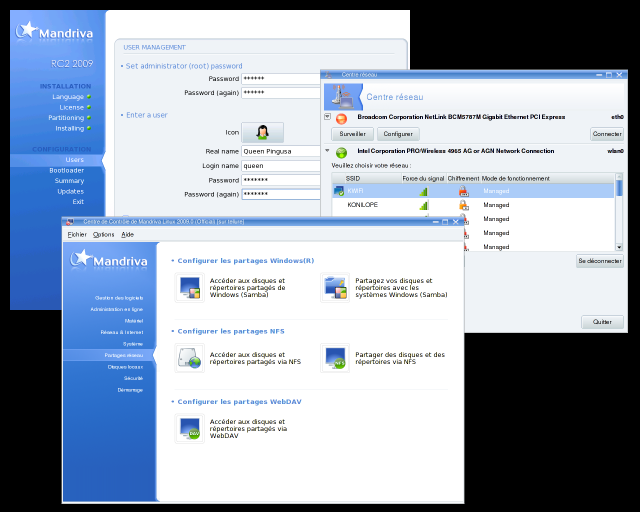The image size is (640, 512).
Task: Click the encryption lock icon in KONILOPE row
Action: click(463, 205)
